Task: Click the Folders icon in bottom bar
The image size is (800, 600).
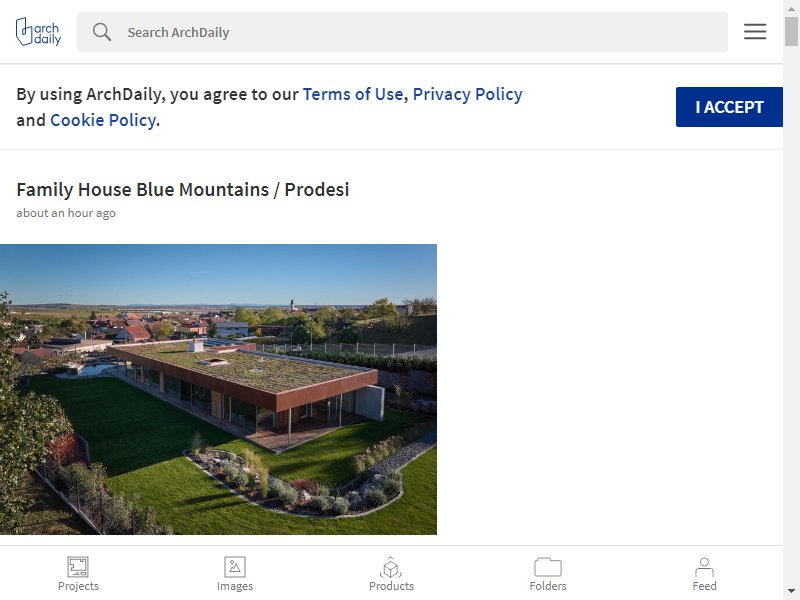Action: click(548, 567)
